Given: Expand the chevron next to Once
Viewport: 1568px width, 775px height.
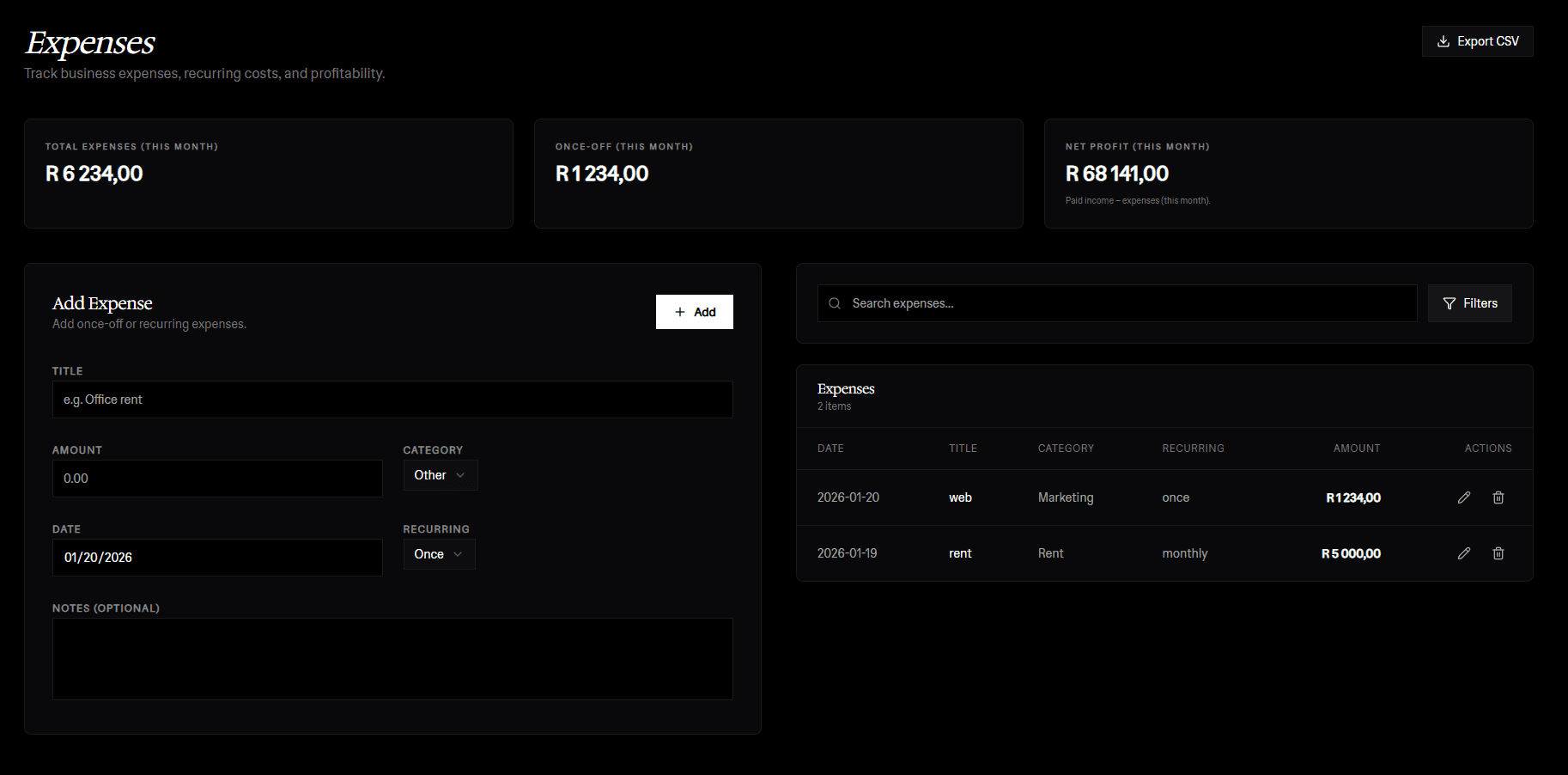Looking at the screenshot, I should (459, 554).
